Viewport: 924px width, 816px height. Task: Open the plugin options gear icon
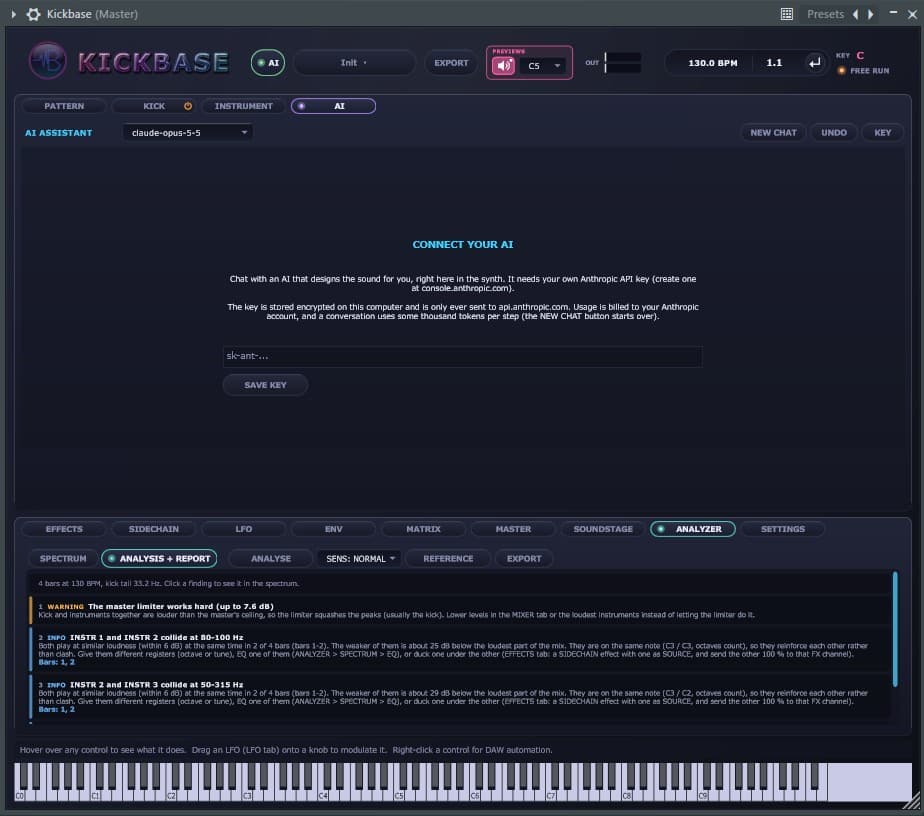point(34,14)
